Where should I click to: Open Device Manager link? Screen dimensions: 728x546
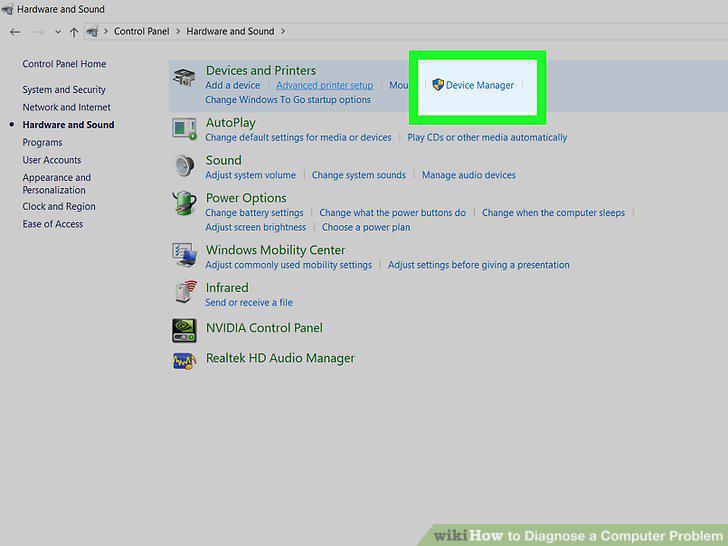(480, 85)
